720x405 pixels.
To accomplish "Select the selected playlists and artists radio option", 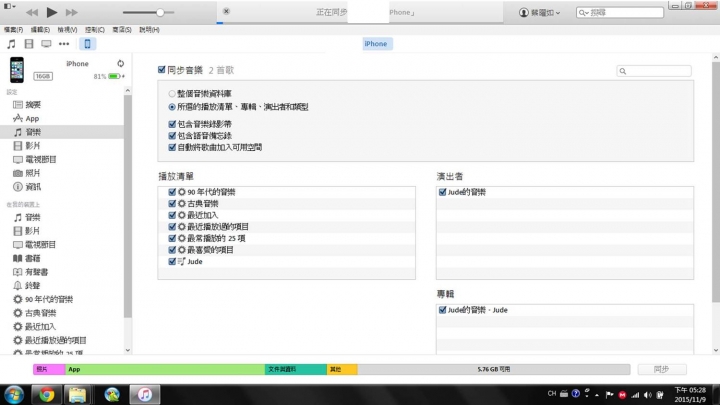I will [172, 107].
